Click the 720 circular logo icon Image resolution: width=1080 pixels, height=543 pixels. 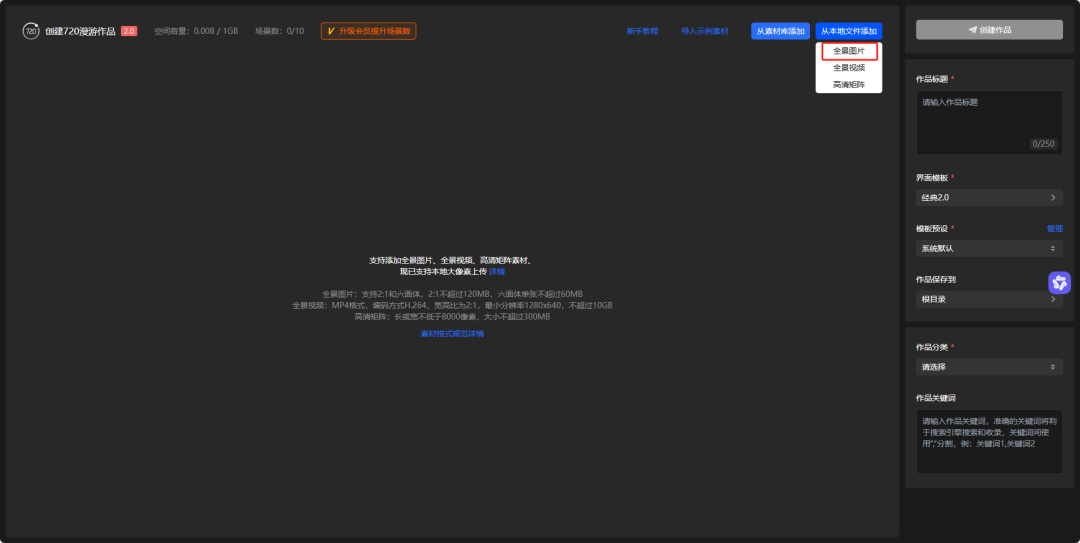pyautogui.click(x=31, y=31)
